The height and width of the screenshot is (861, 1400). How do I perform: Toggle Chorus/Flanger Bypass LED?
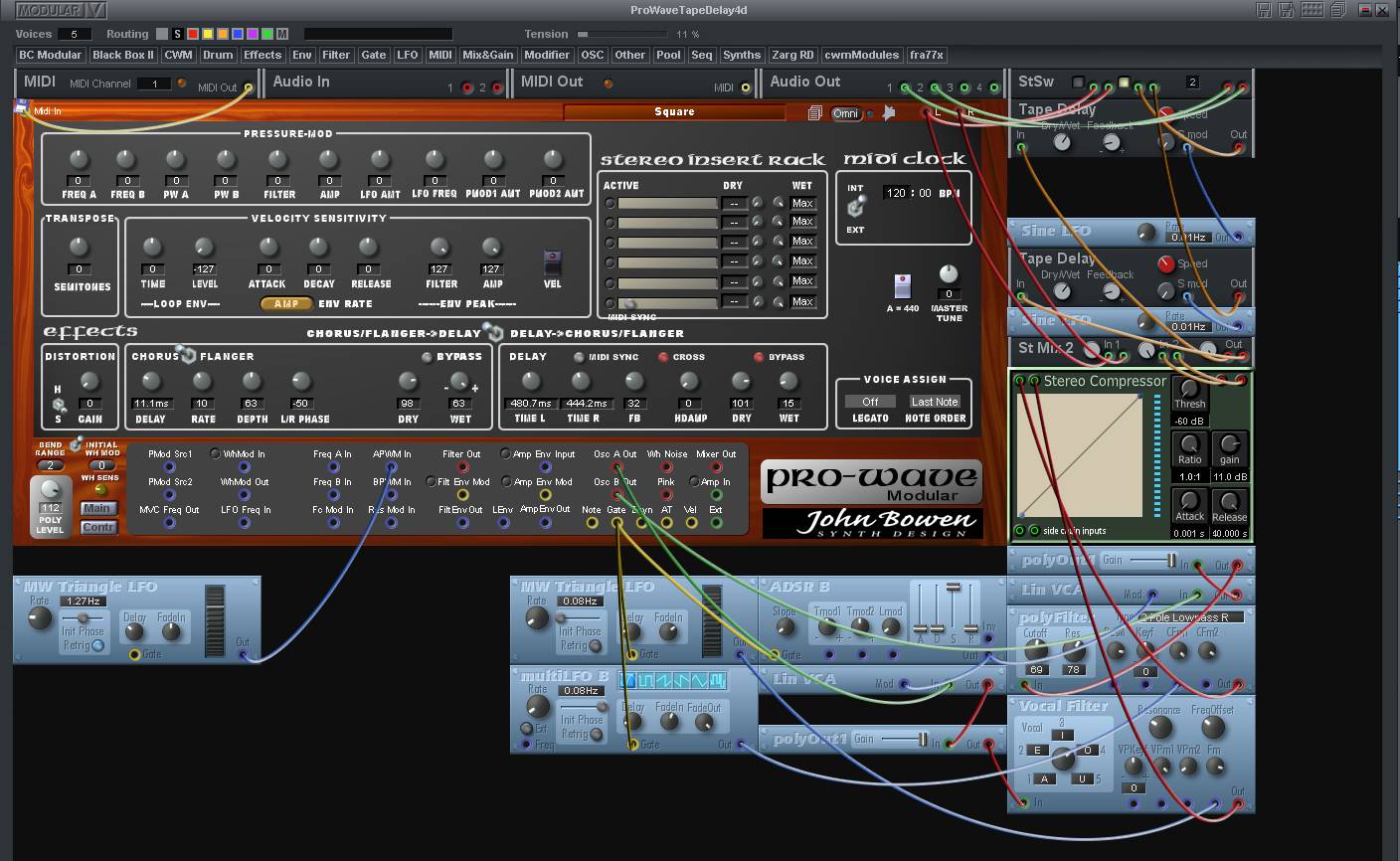tap(427, 357)
